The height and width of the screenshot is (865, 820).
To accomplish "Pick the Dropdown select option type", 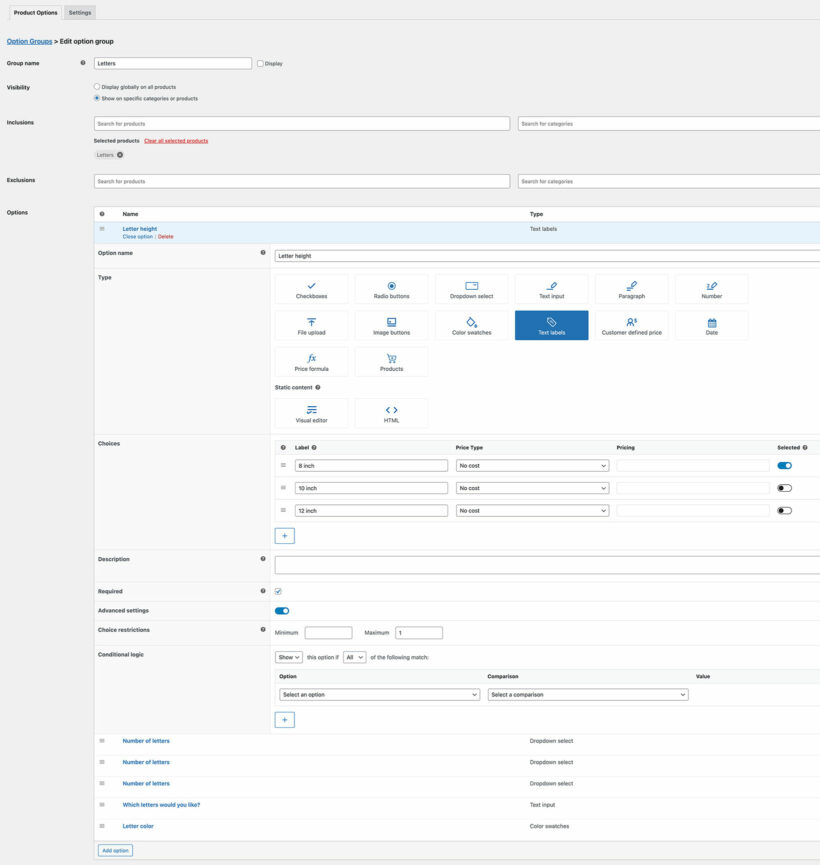I will click(x=471, y=289).
